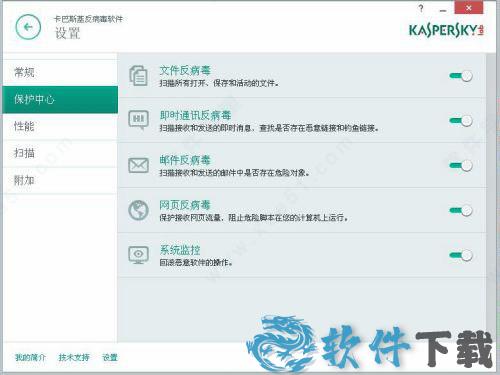This screenshot has width=500, height=375.
Task: Click the IM Anti-Virus chat bubble icon
Action: click(x=138, y=120)
